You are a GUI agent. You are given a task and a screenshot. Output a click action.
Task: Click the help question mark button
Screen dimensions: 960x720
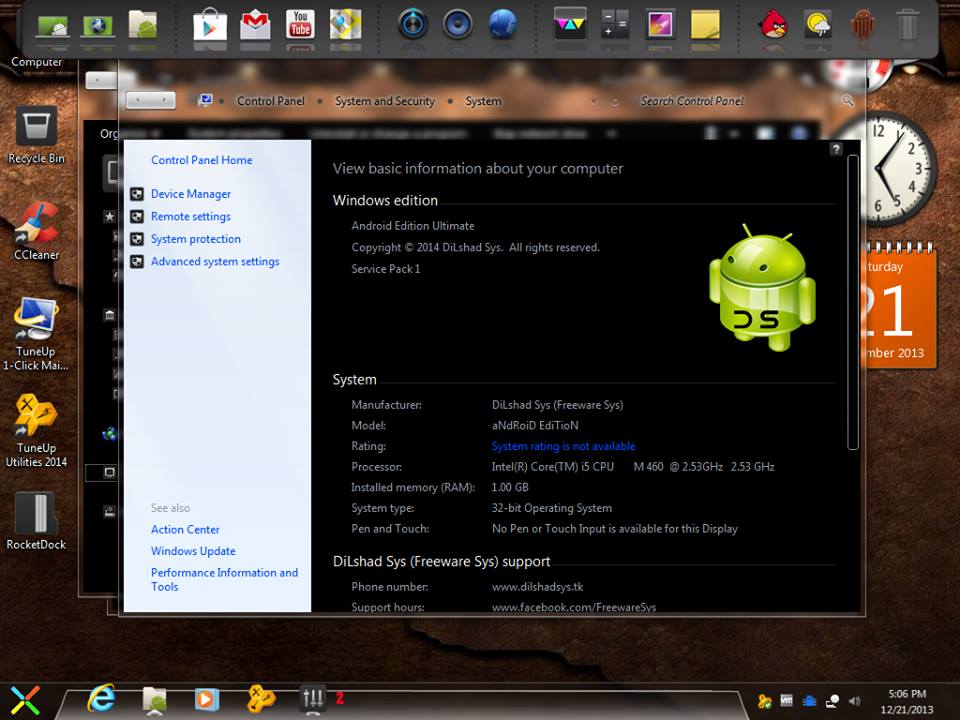(x=836, y=149)
